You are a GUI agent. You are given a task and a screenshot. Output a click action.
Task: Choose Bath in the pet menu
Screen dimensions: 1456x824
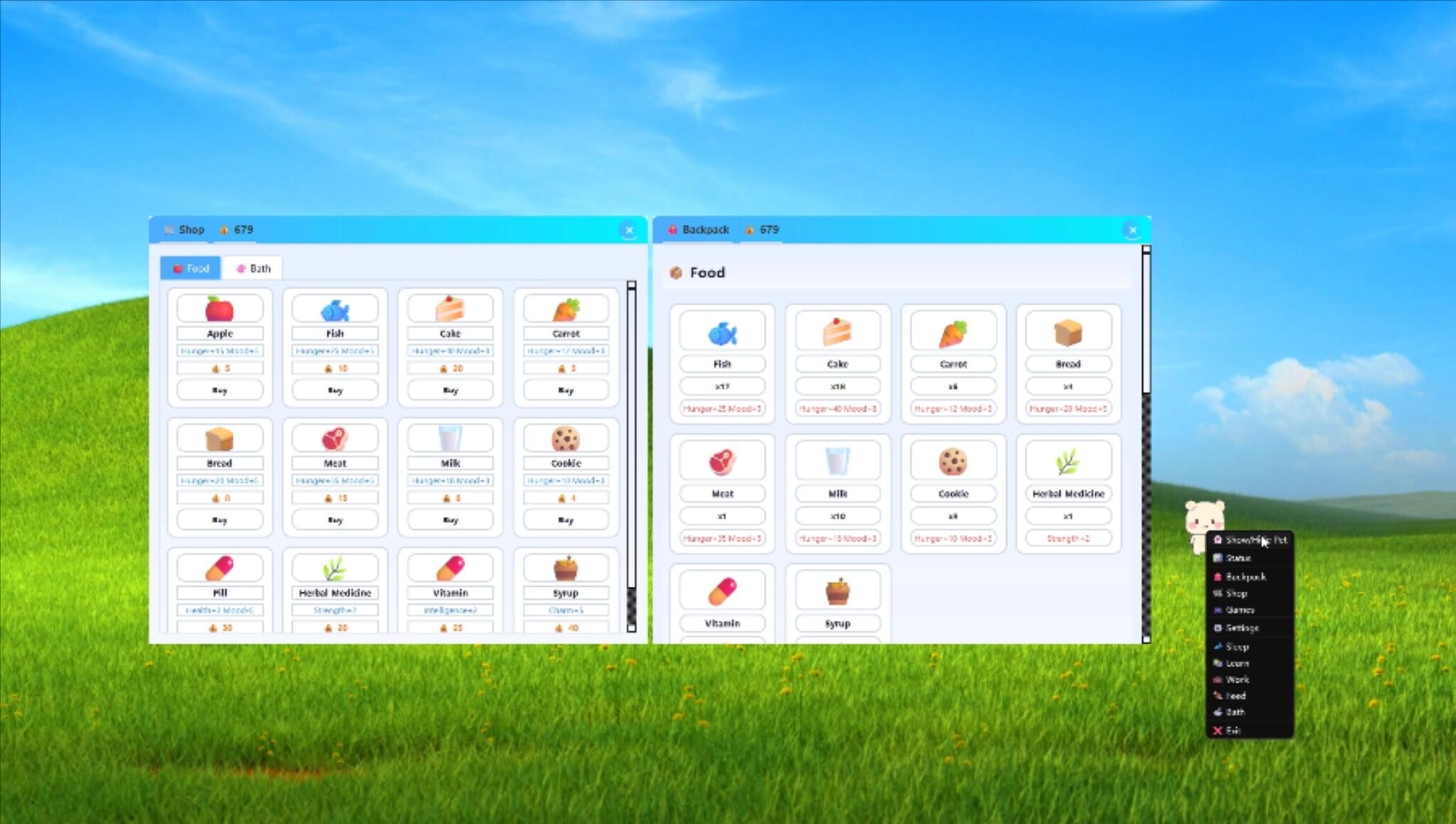[x=1250, y=712]
